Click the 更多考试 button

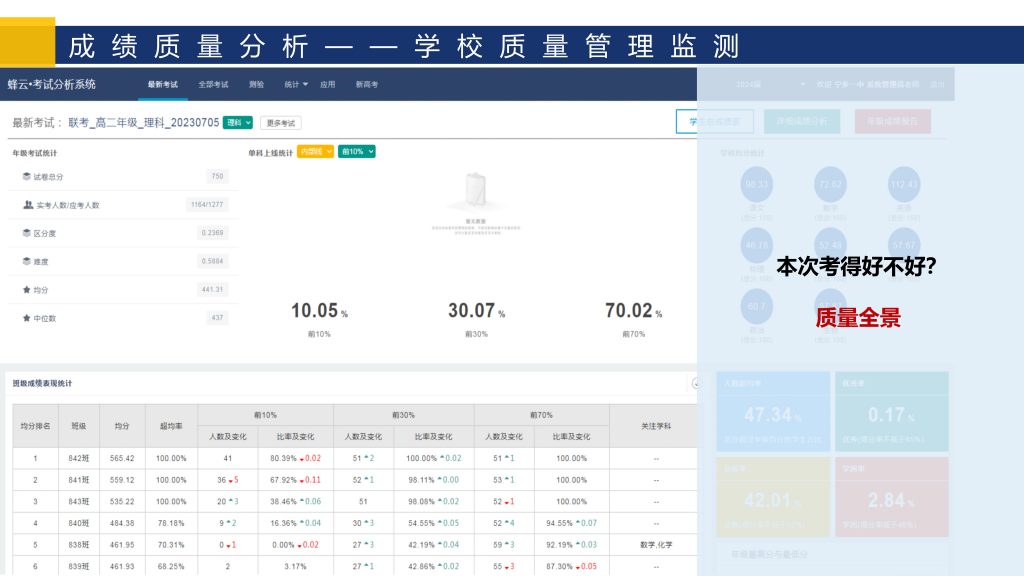click(x=281, y=123)
